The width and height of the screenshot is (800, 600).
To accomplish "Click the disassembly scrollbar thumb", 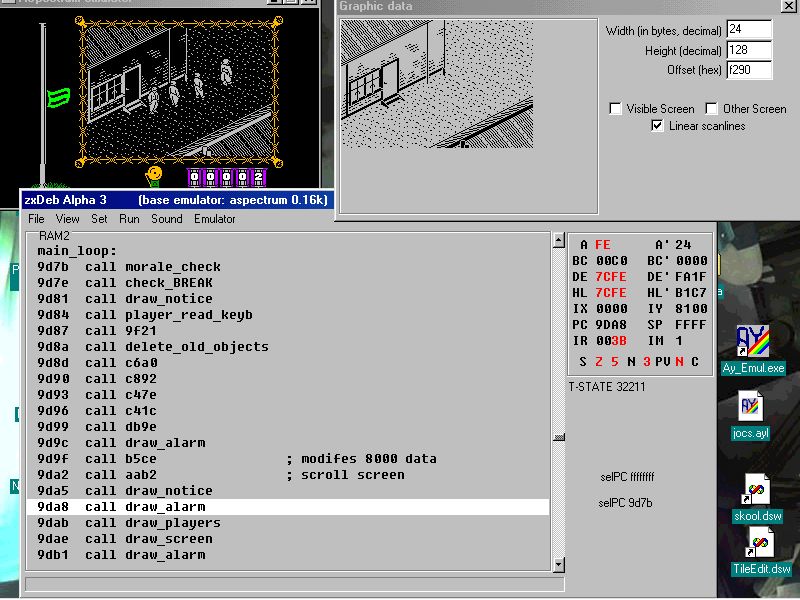I will coord(559,437).
